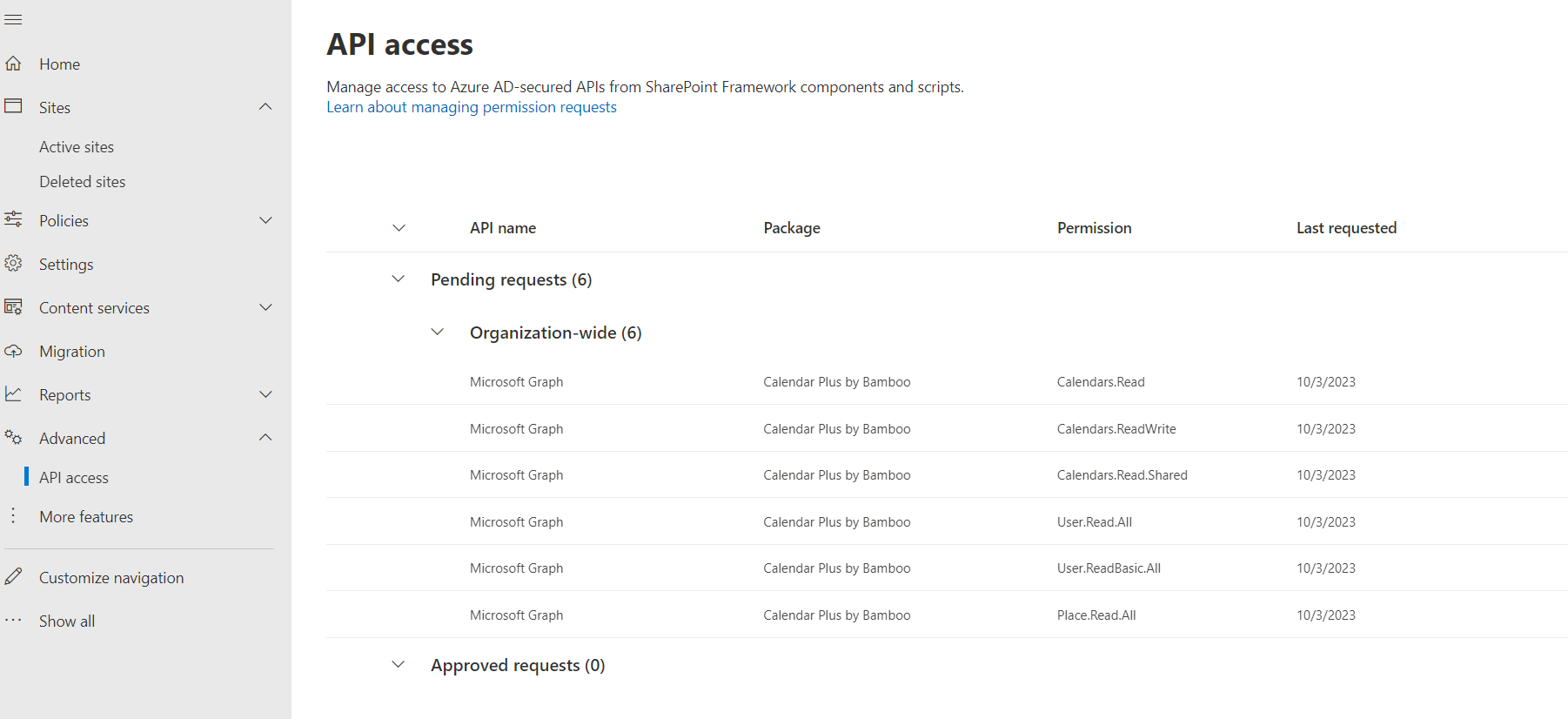
Task: Click the Show all ellipsis icon
Action: 13,621
